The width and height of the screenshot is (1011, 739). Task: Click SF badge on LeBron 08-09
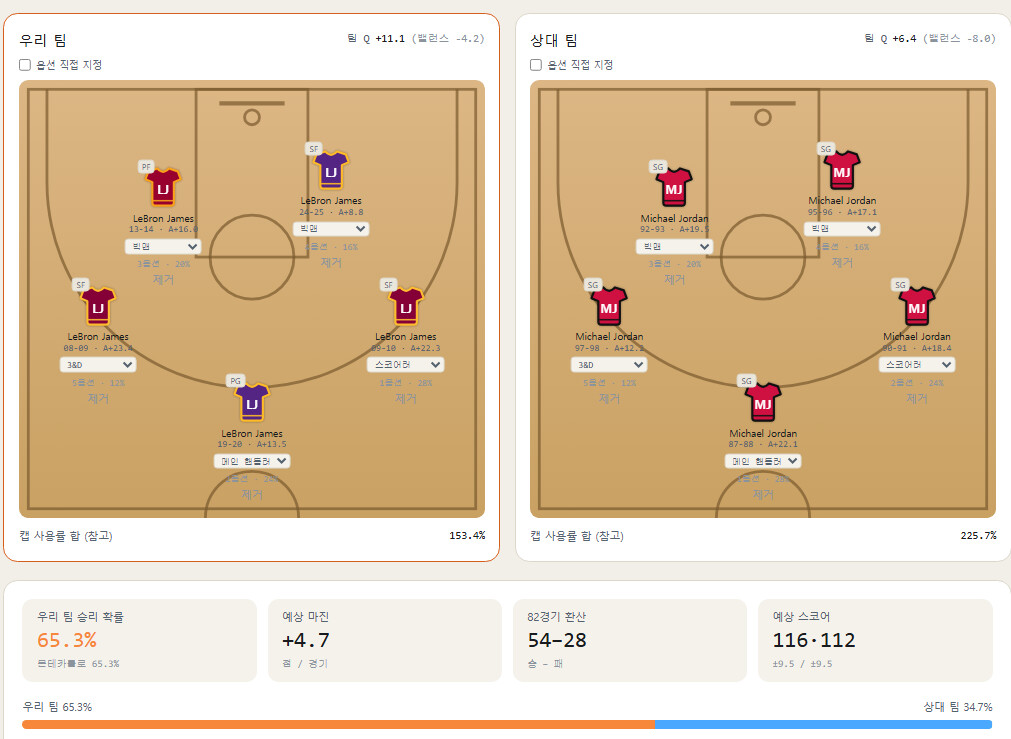point(81,284)
